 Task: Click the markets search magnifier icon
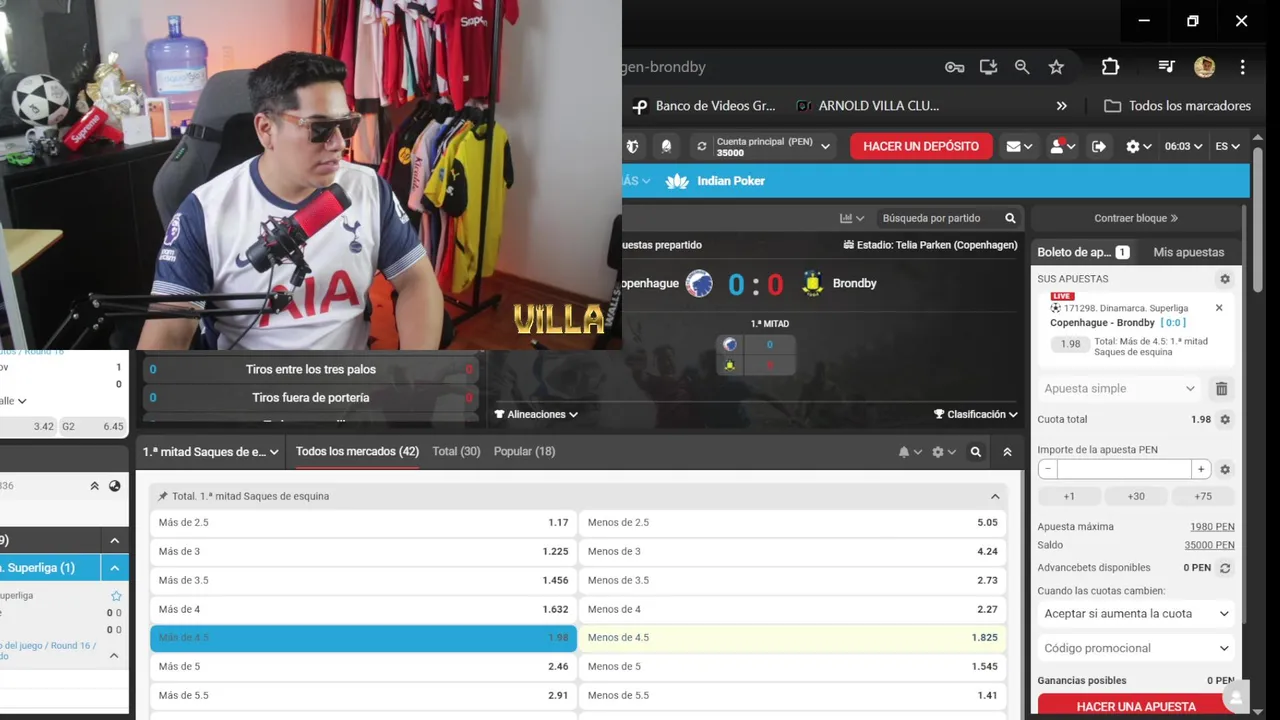point(976,452)
